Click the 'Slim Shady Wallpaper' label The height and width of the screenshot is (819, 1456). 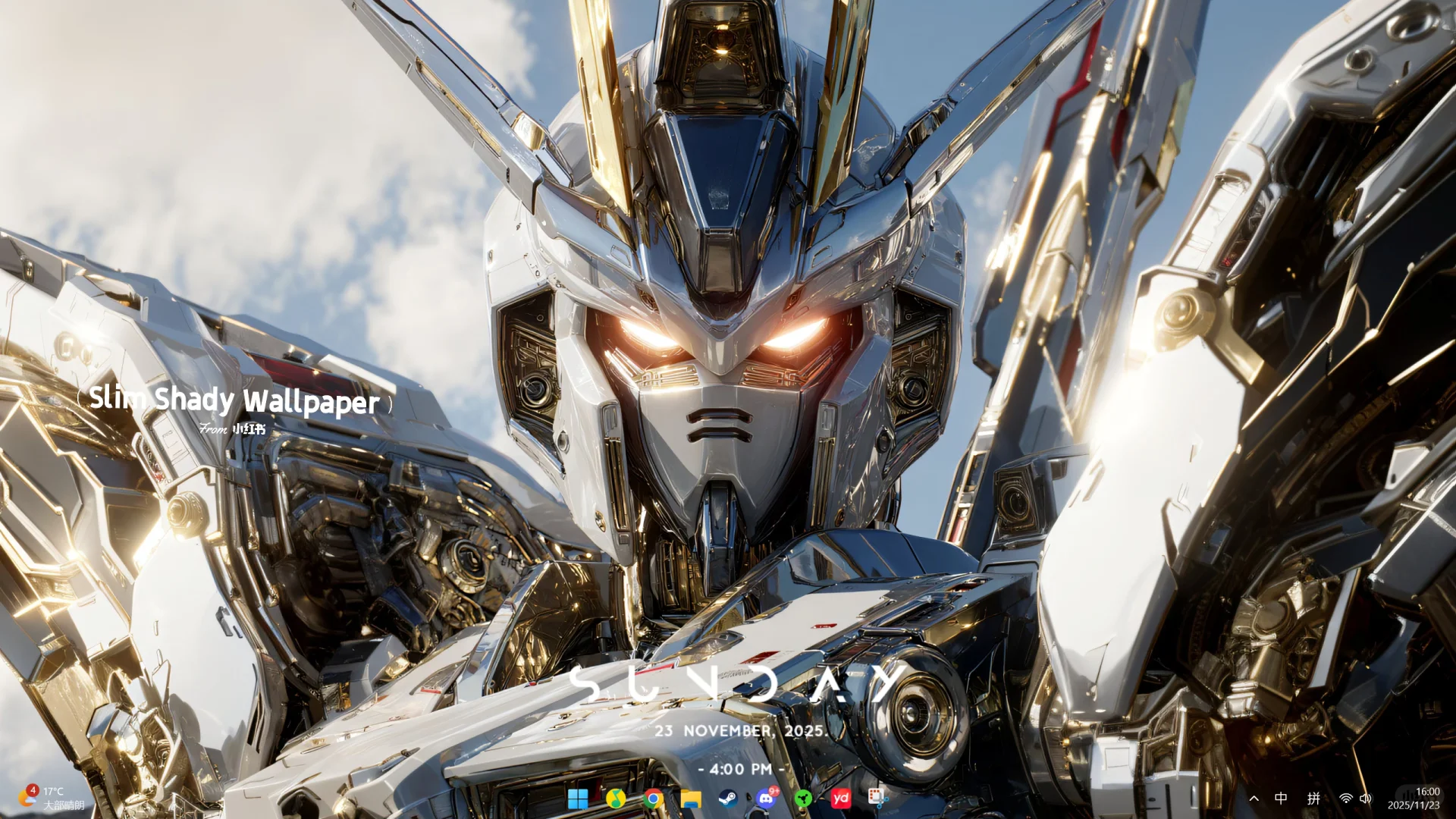(x=235, y=400)
